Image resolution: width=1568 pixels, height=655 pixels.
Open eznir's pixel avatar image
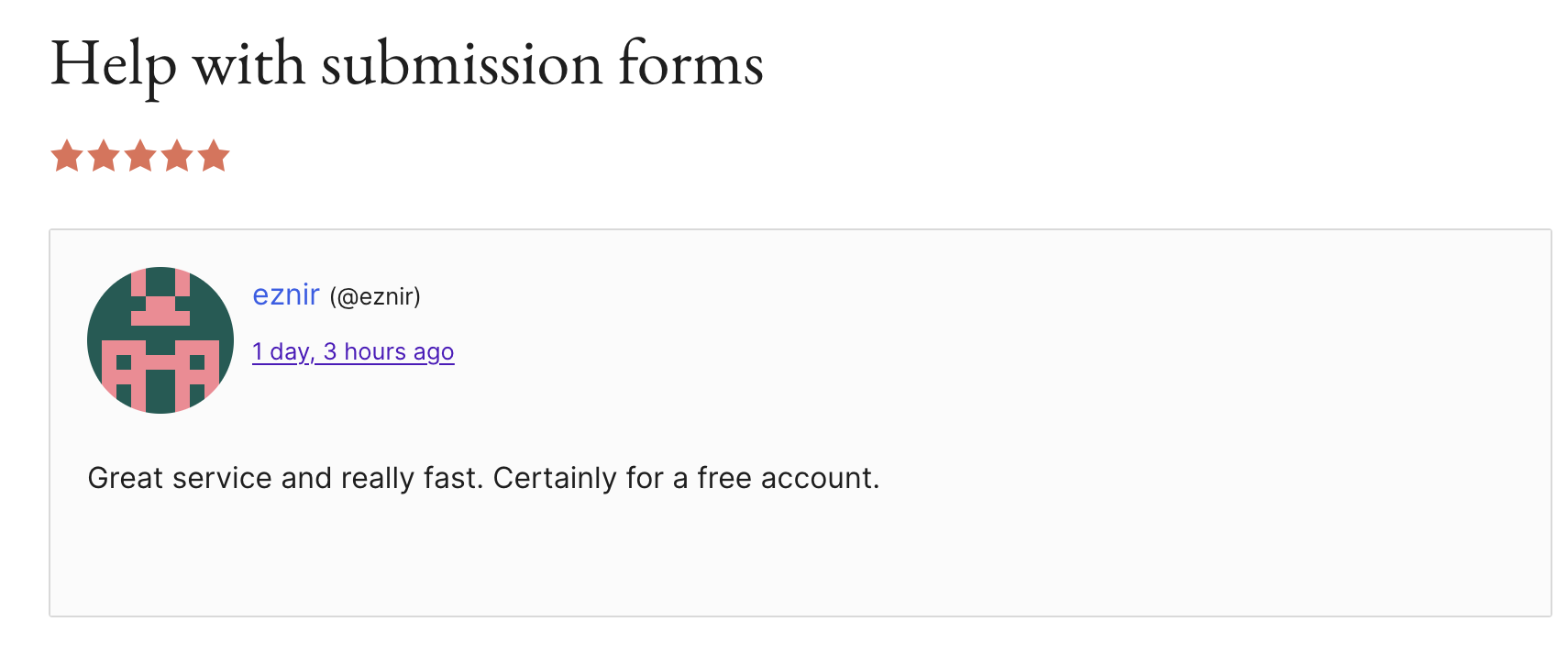pos(160,340)
